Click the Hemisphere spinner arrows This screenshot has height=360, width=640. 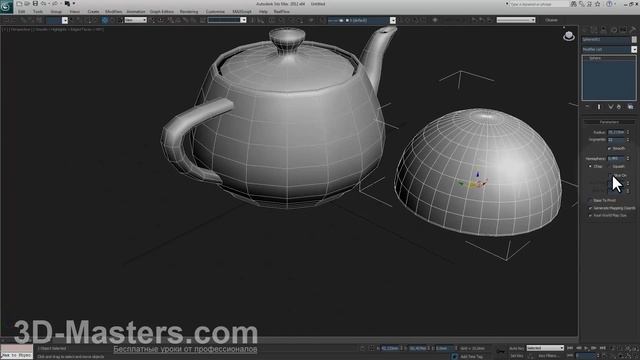tap(628, 158)
